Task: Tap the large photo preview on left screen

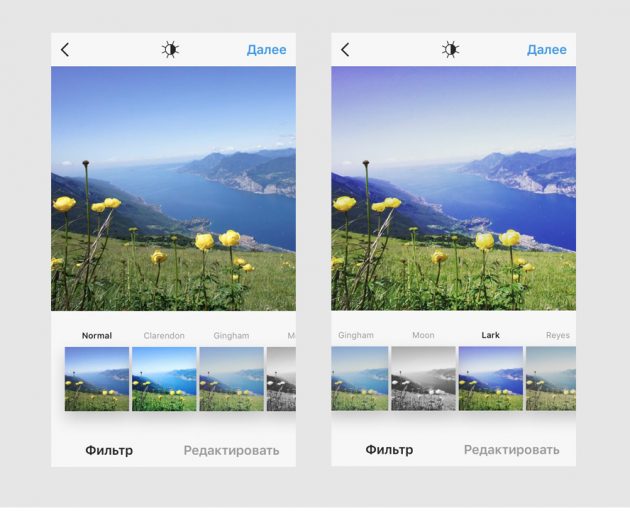Action: pyautogui.click(x=173, y=189)
